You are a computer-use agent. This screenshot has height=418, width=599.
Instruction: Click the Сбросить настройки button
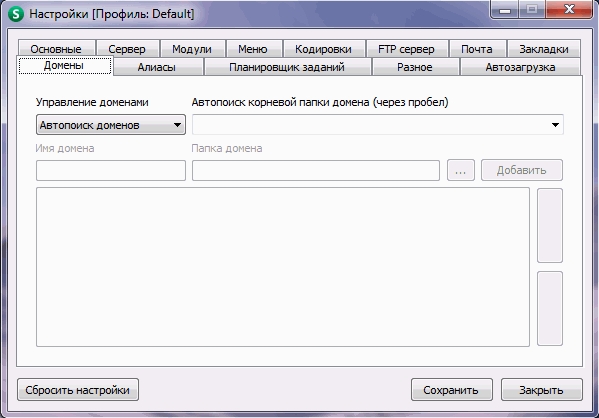pos(78,390)
